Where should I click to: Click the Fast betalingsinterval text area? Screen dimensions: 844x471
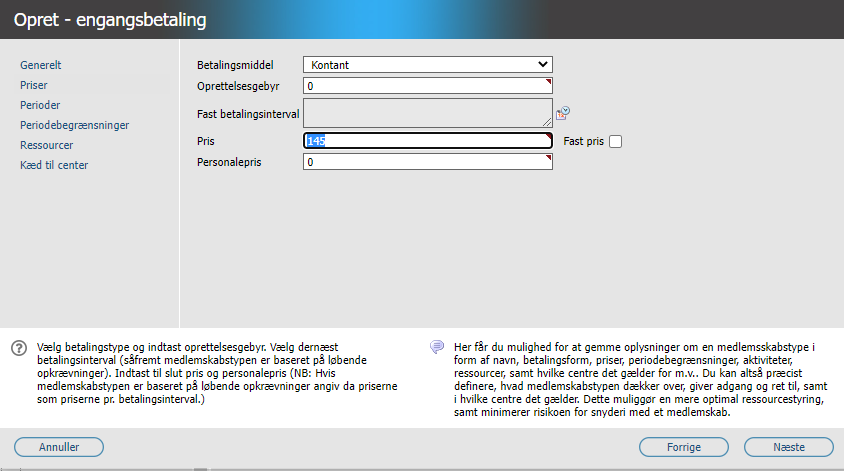point(428,113)
